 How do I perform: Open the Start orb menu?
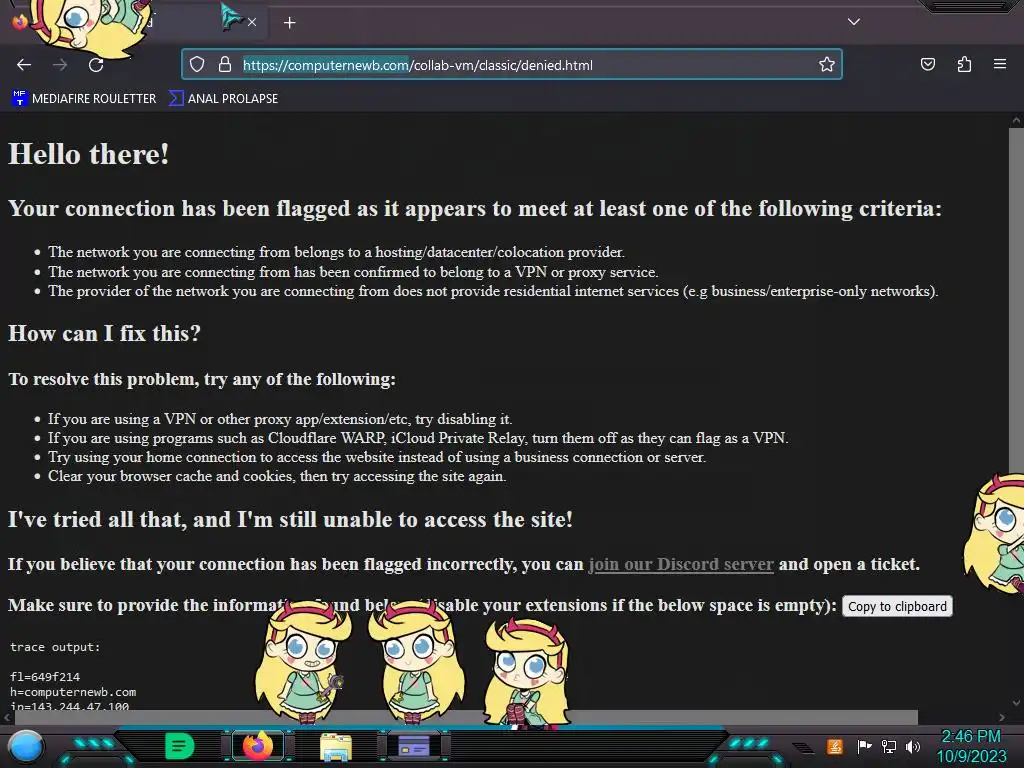coord(26,746)
